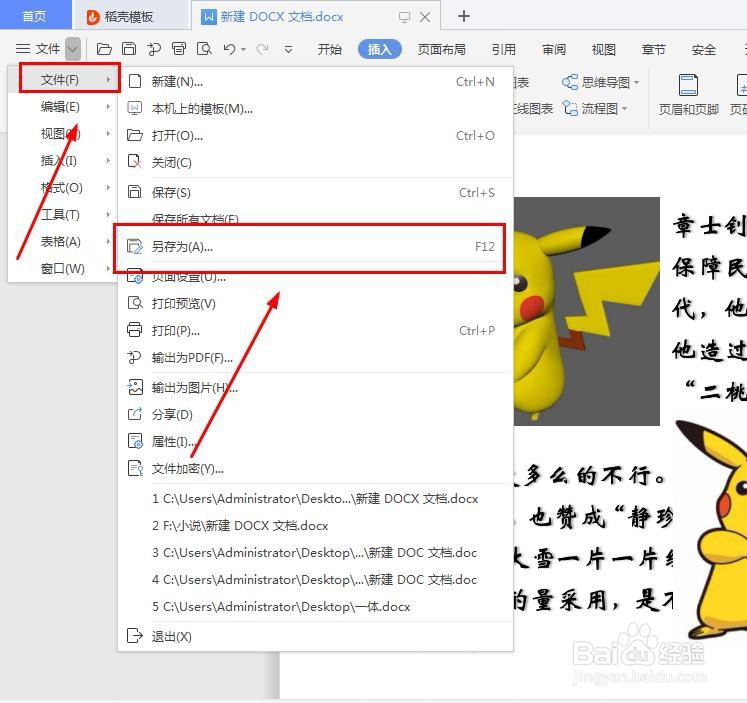This screenshot has width=747, height=703.
Task: Switch to the 安全 ribbon tab
Action: [704, 49]
